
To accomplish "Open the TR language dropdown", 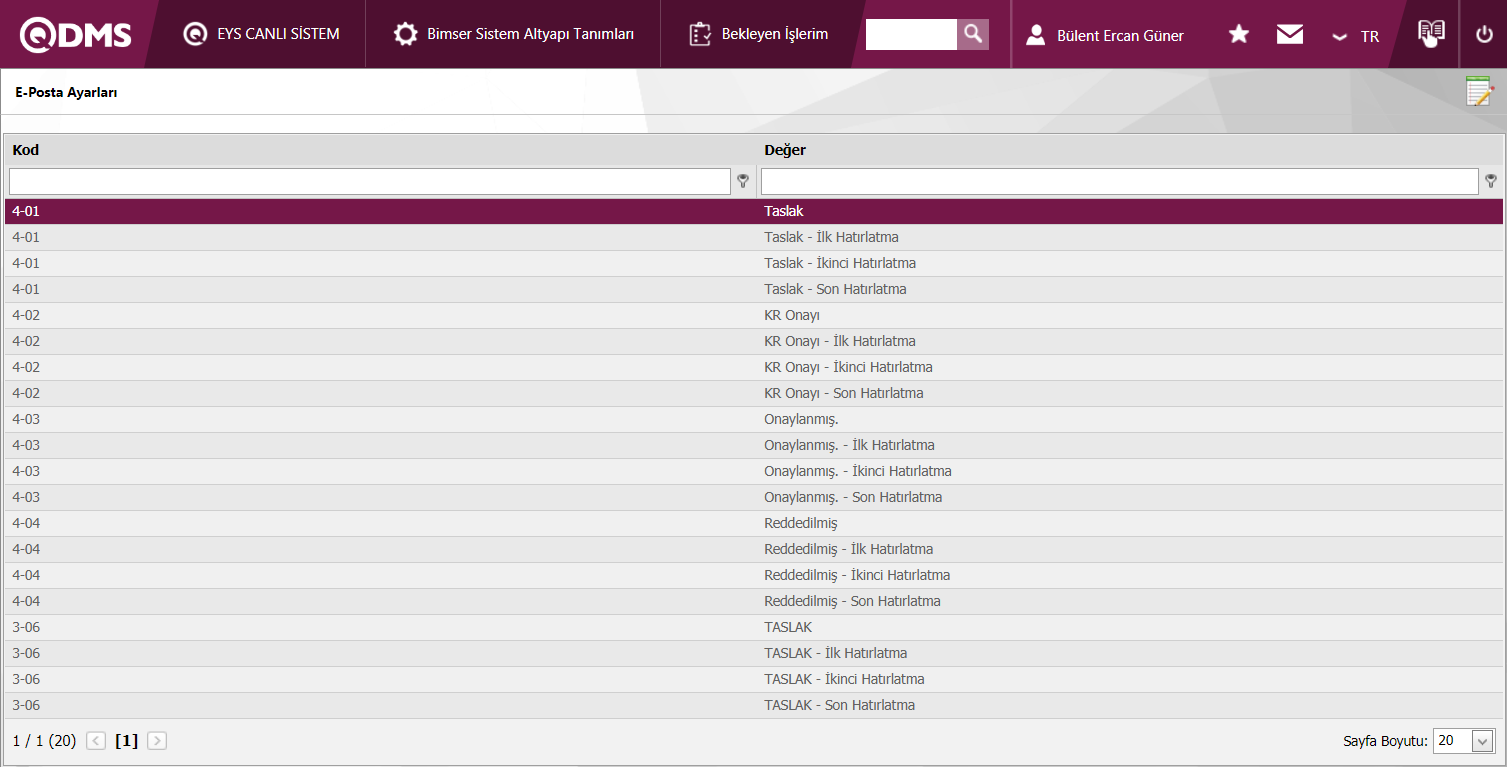I will click(1356, 36).
